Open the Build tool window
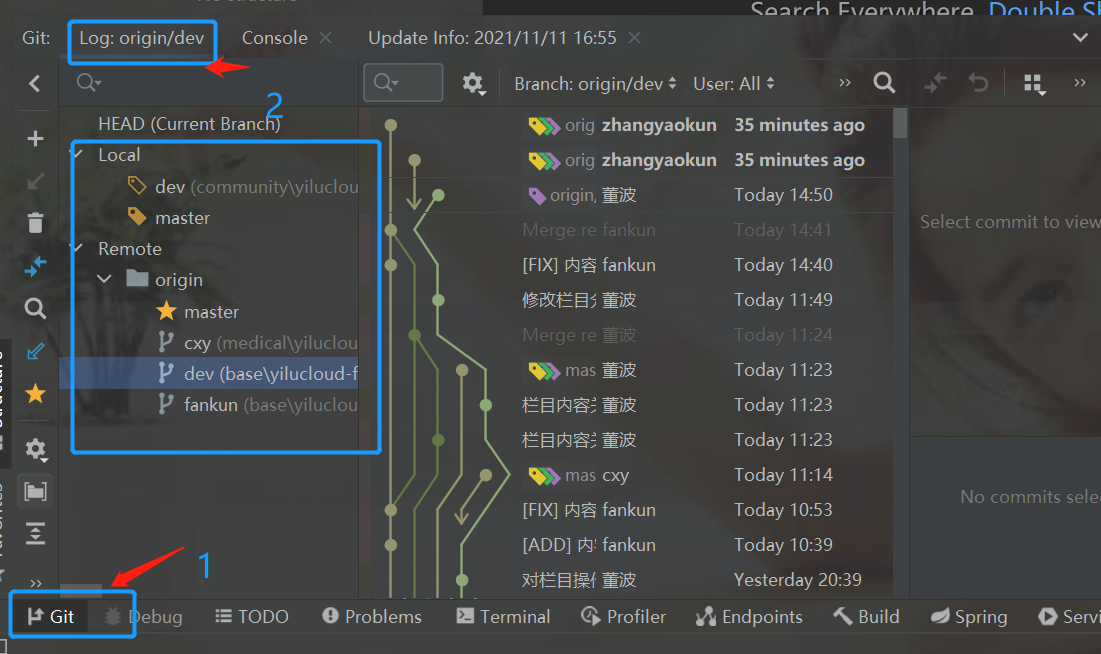Screen dimensions: 1101x654 (x=866, y=617)
